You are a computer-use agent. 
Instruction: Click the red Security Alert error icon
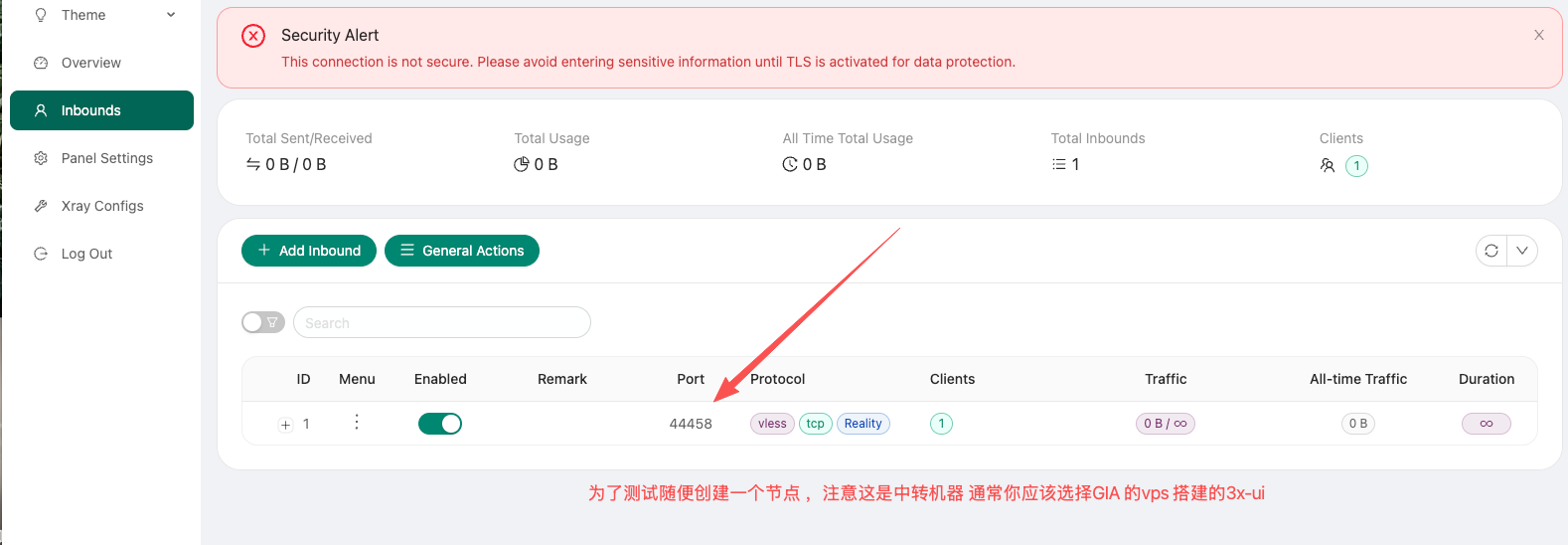click(253, 36)
